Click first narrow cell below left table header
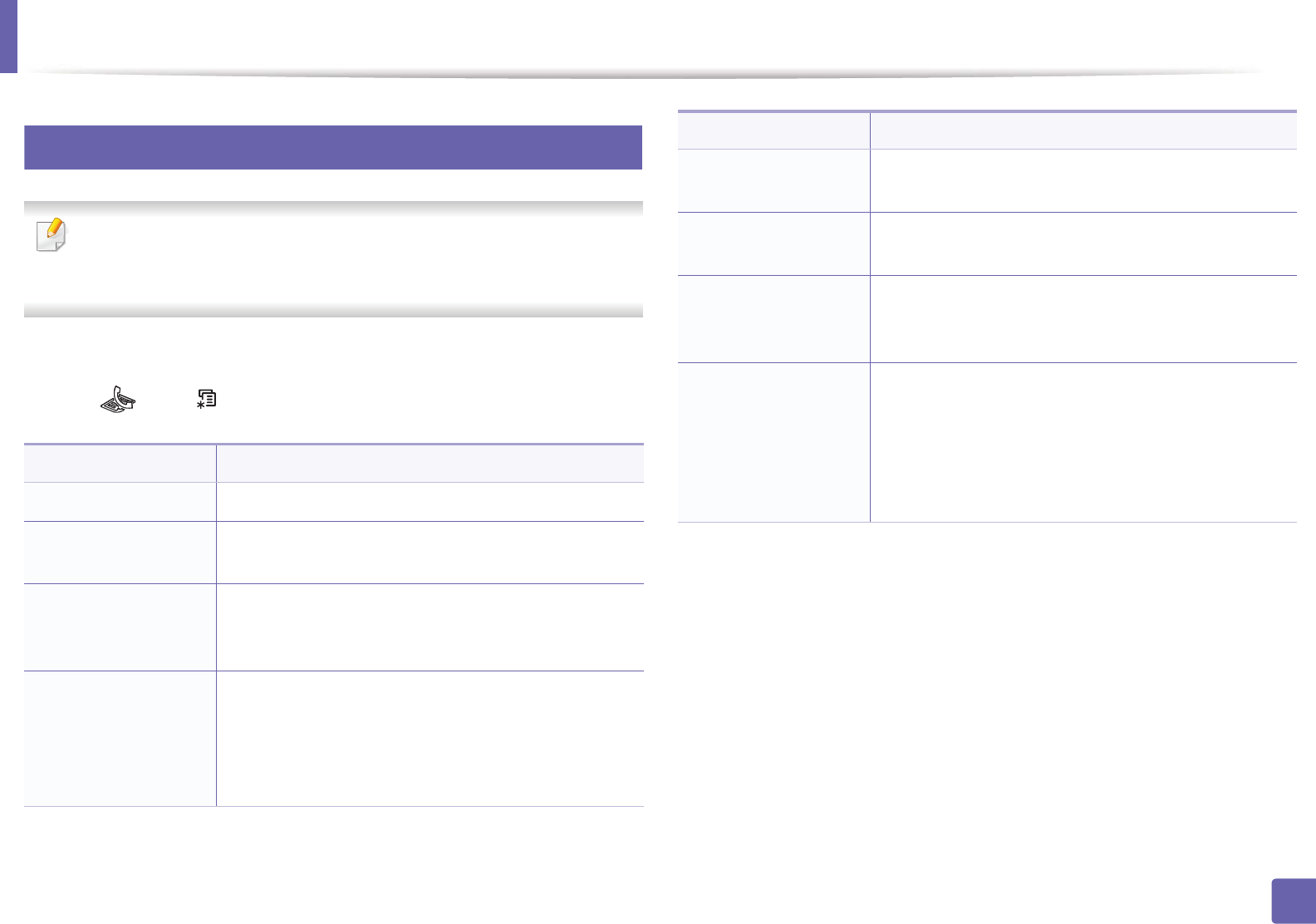Viewport: 1316px width, 924px height. click(120, 502)
